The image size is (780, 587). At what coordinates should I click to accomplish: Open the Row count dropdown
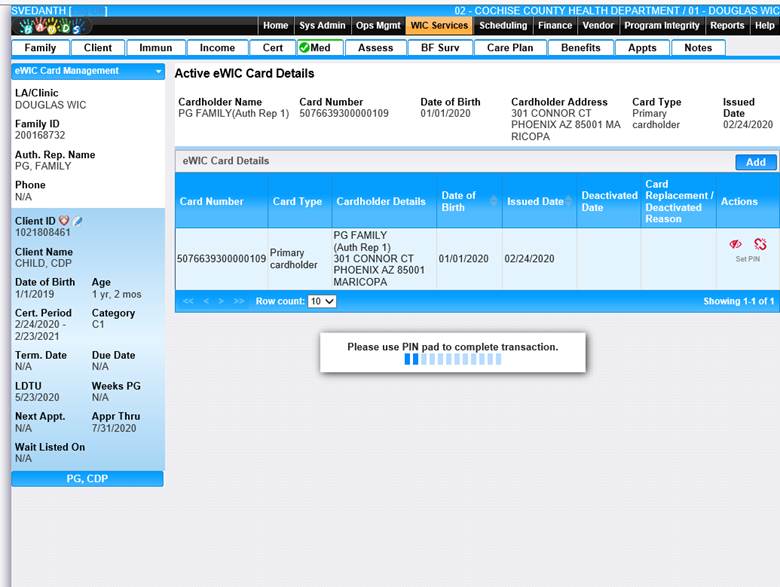322,301
